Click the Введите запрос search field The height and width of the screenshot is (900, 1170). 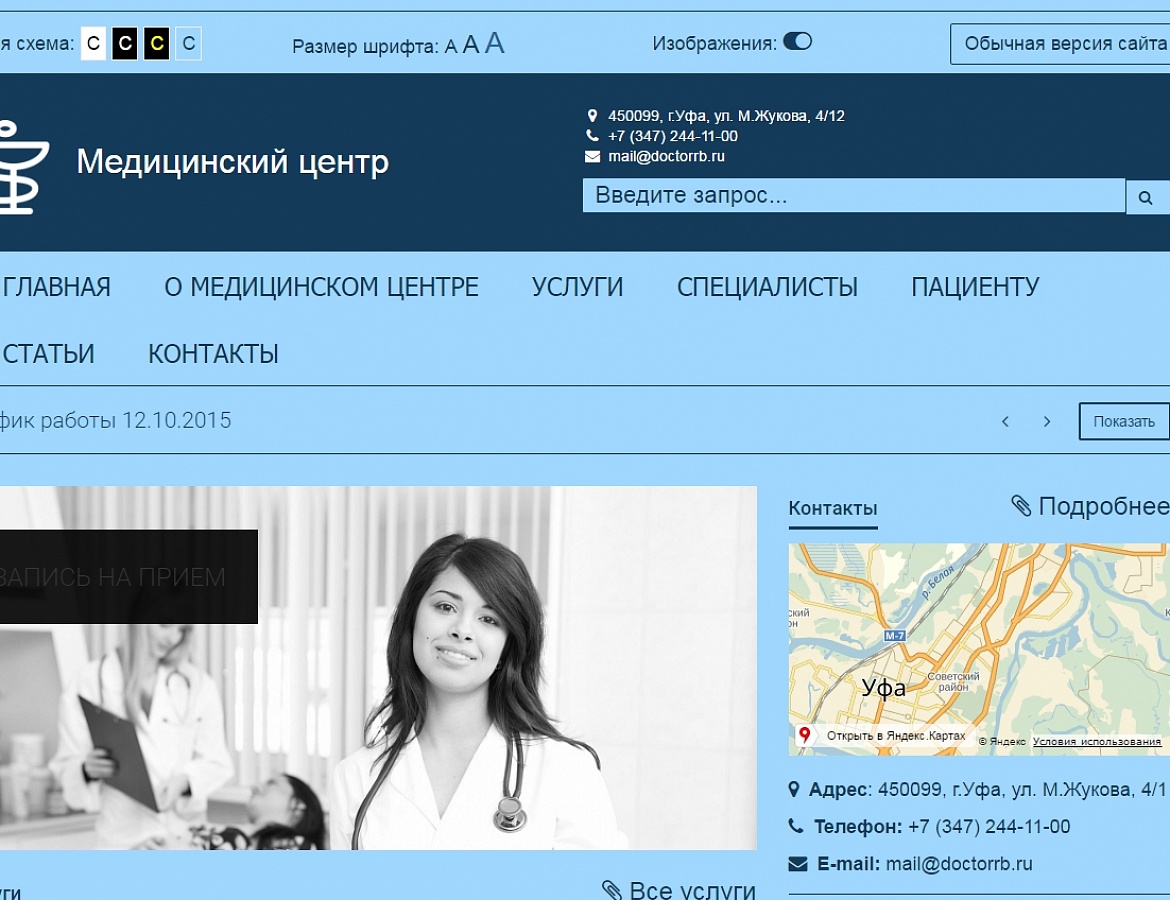coord(853,196)
